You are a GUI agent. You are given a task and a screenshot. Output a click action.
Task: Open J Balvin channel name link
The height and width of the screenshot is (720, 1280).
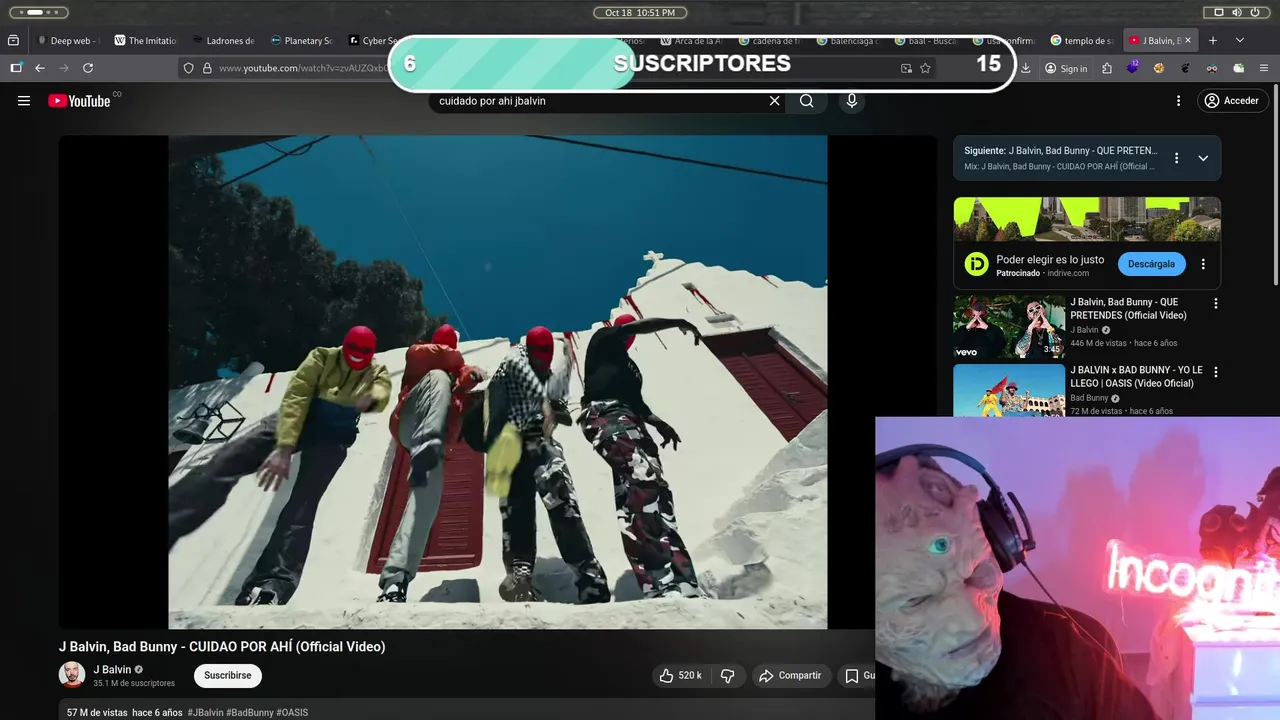click(x=113, y=670)
